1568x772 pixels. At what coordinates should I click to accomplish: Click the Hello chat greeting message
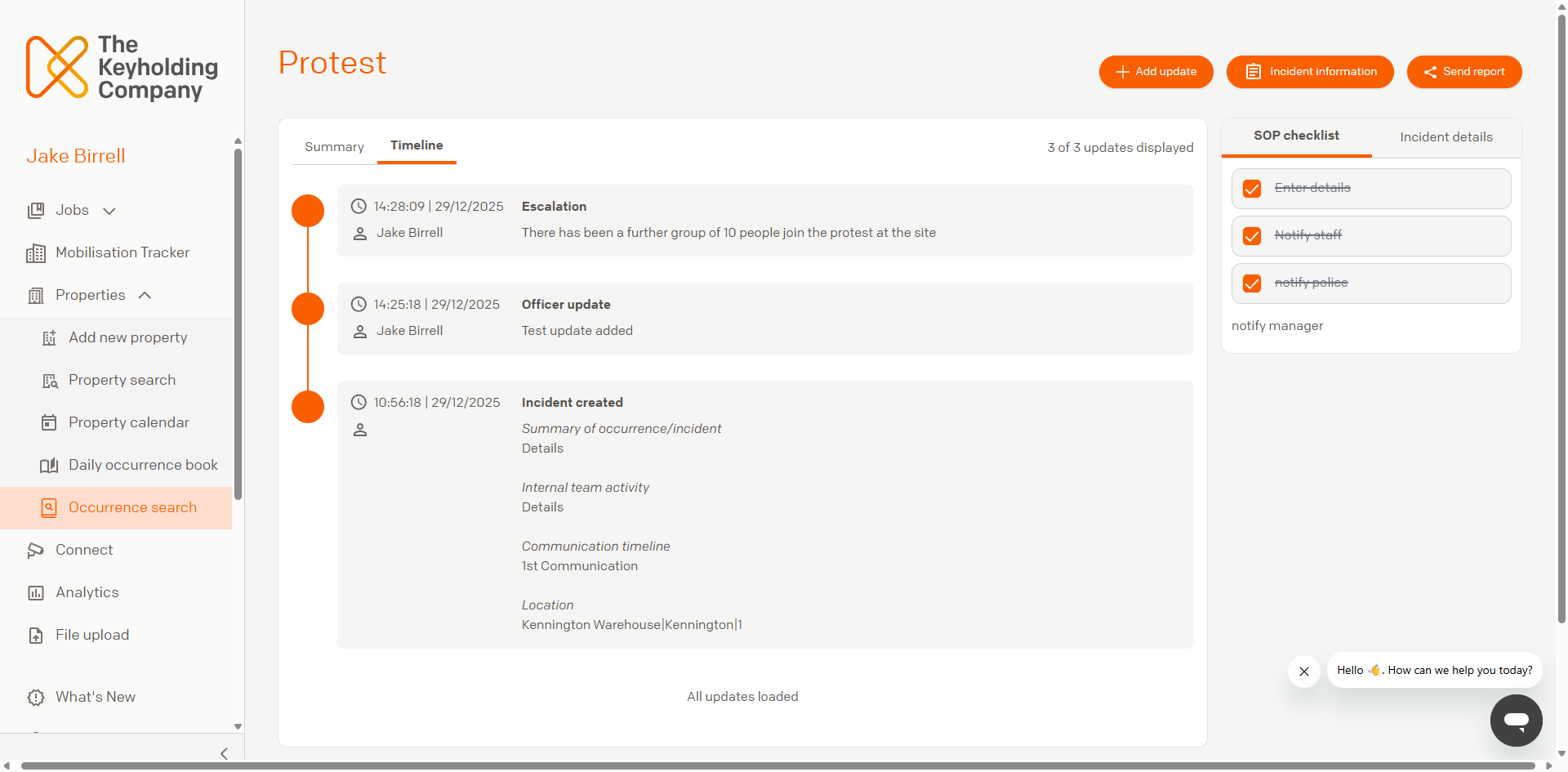point(1435,671)
